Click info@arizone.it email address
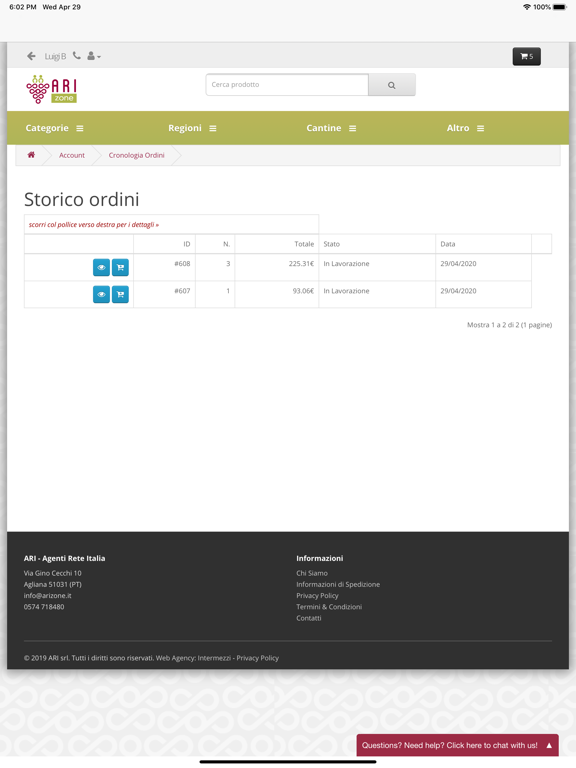 tap(48, 596)
